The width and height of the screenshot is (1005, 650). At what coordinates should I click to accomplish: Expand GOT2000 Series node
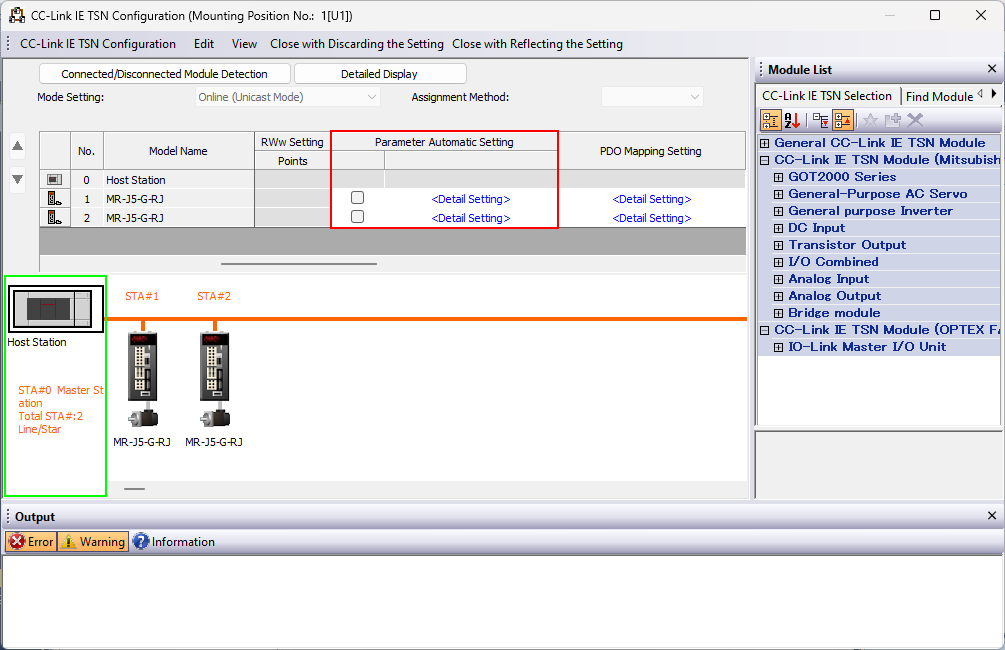pyautogui.click(x=778, y=177)
